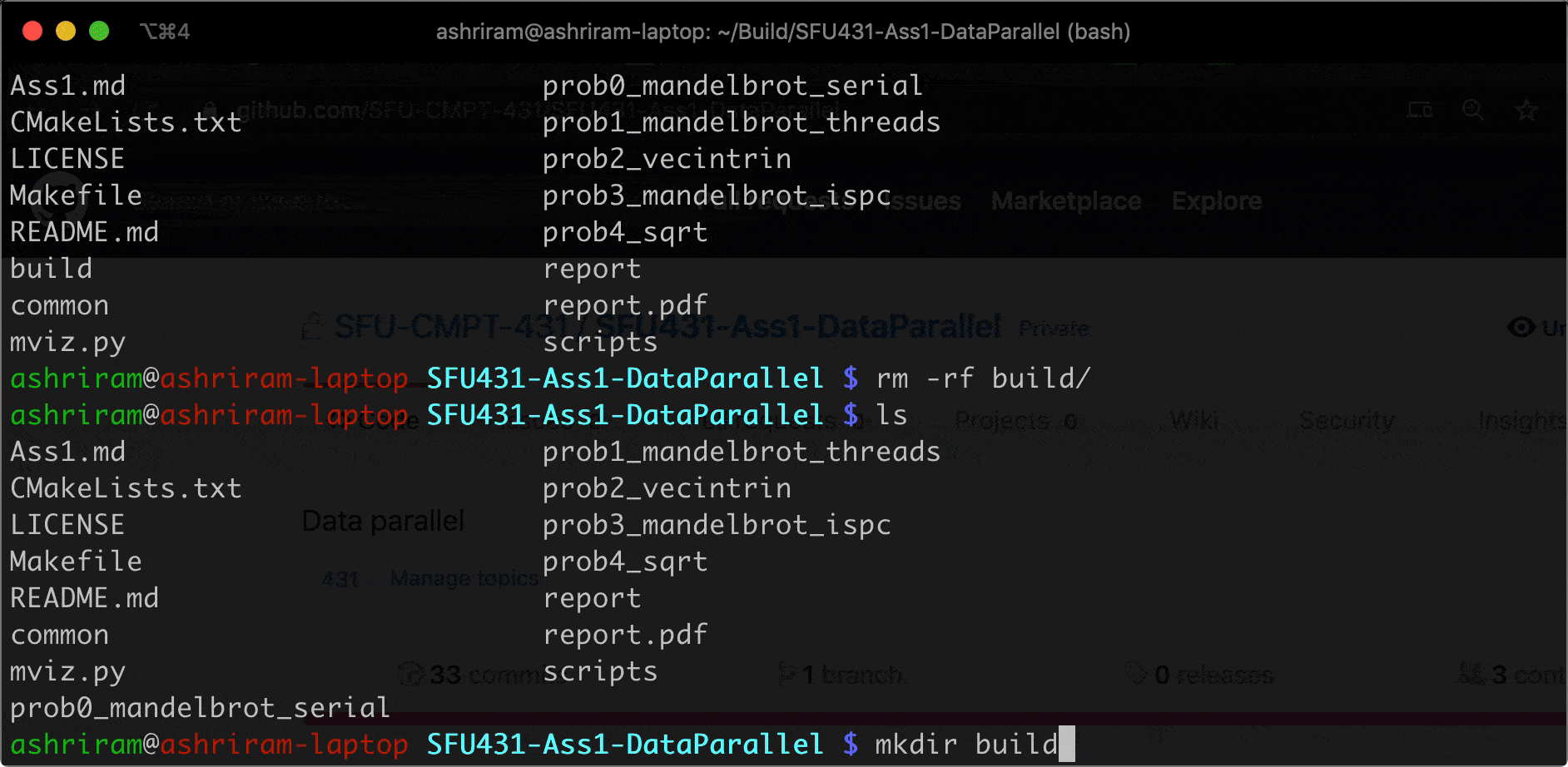Image resolution: width=1568 pixels, height=767 pixels.
Task: Zoom the terminal using the green button
Action: (x=99, y=32)
